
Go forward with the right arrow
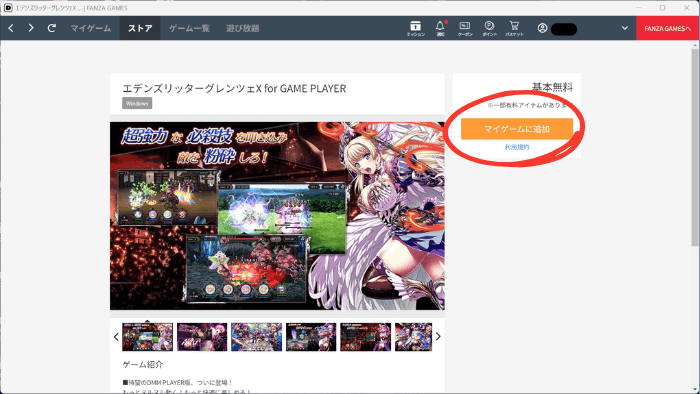point(31,28)
